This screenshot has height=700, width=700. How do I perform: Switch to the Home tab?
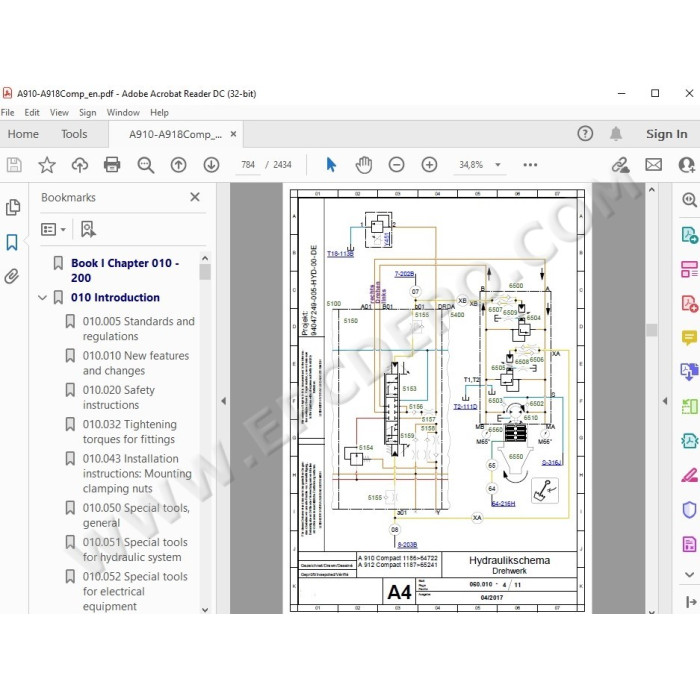23,134
